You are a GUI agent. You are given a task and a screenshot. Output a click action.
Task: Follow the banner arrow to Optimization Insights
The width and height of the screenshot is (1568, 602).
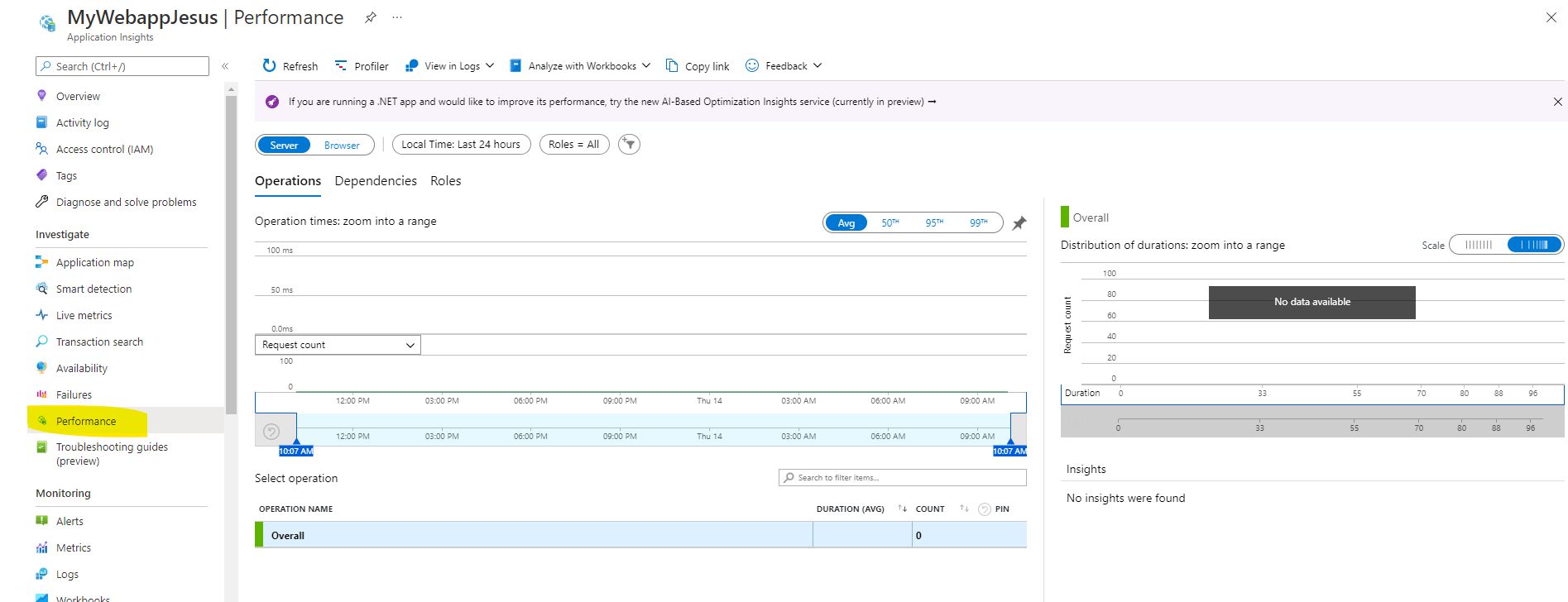point(933,102)
